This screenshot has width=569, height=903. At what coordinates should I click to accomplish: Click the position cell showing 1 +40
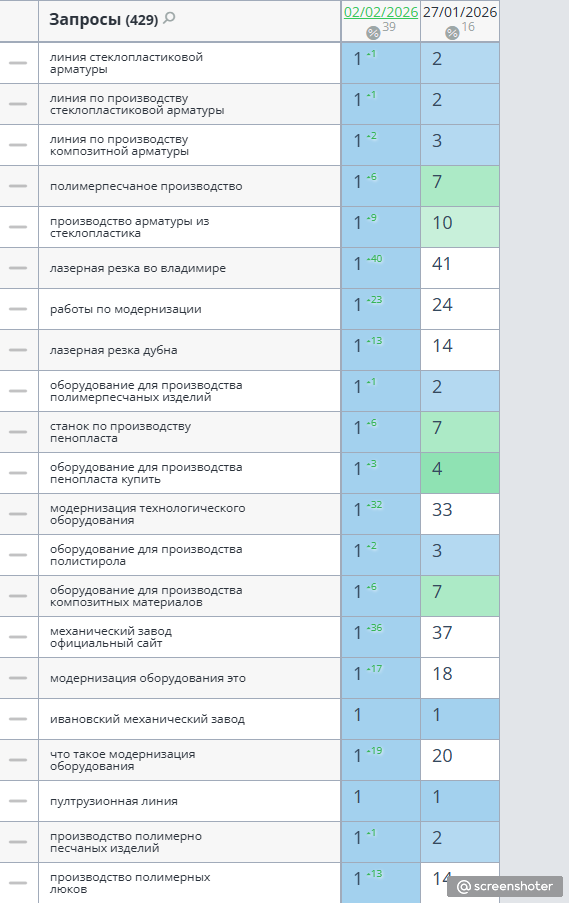[381, 268]
